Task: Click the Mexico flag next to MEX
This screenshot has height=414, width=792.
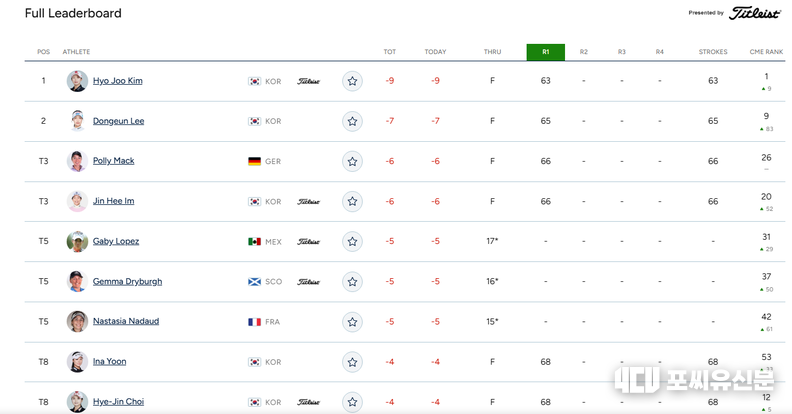Action: point(254,241)
